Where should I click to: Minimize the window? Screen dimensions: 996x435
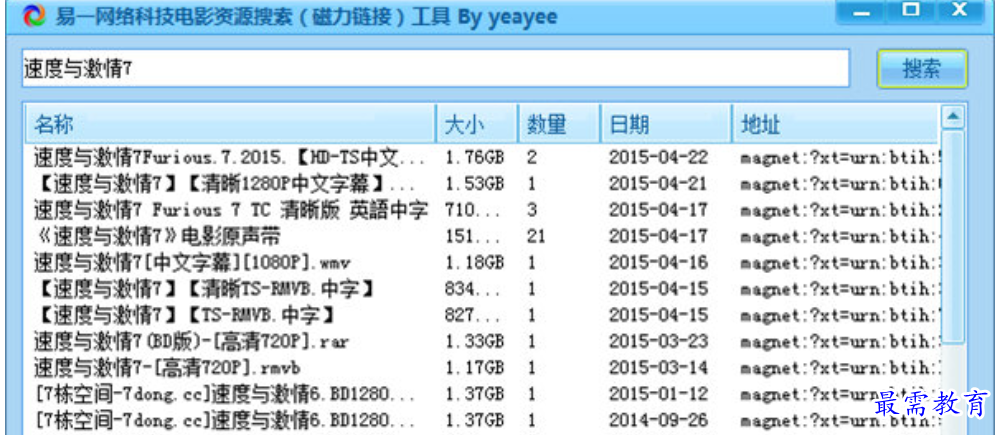click(861, 11)
